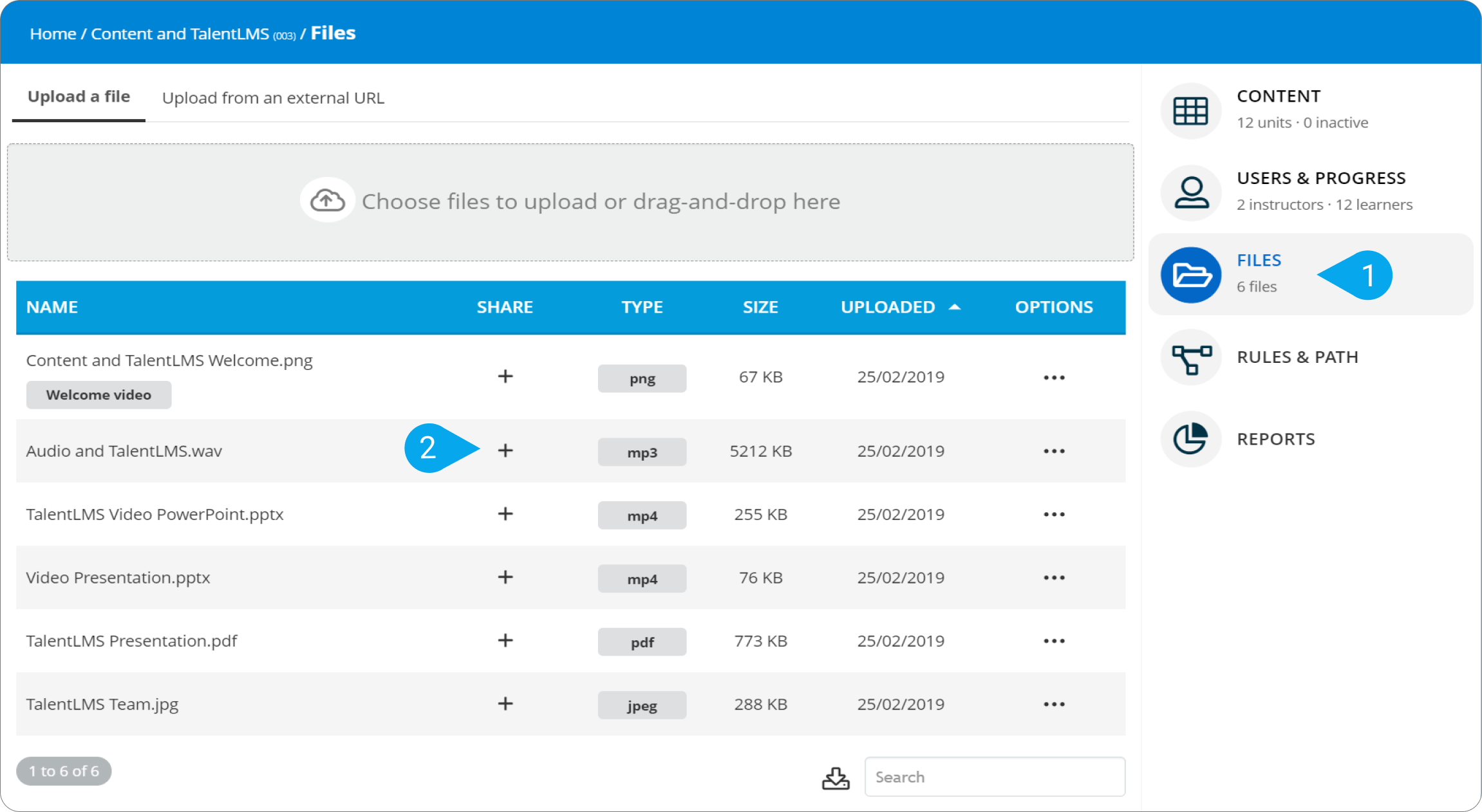
Task: Open the Users & Progress person icon
Action: (1191, 192)
